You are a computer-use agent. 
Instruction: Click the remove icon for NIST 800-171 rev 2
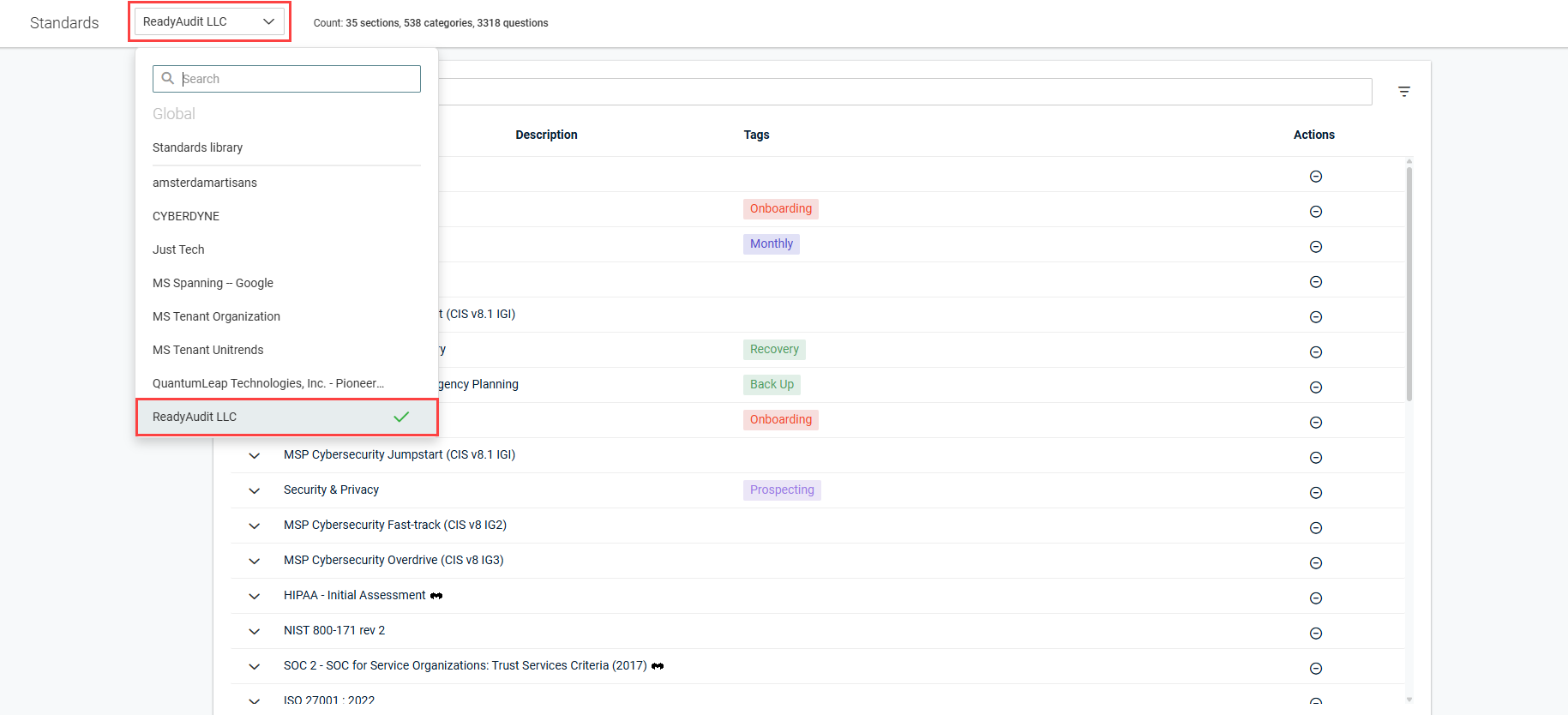pos(1315,634)
